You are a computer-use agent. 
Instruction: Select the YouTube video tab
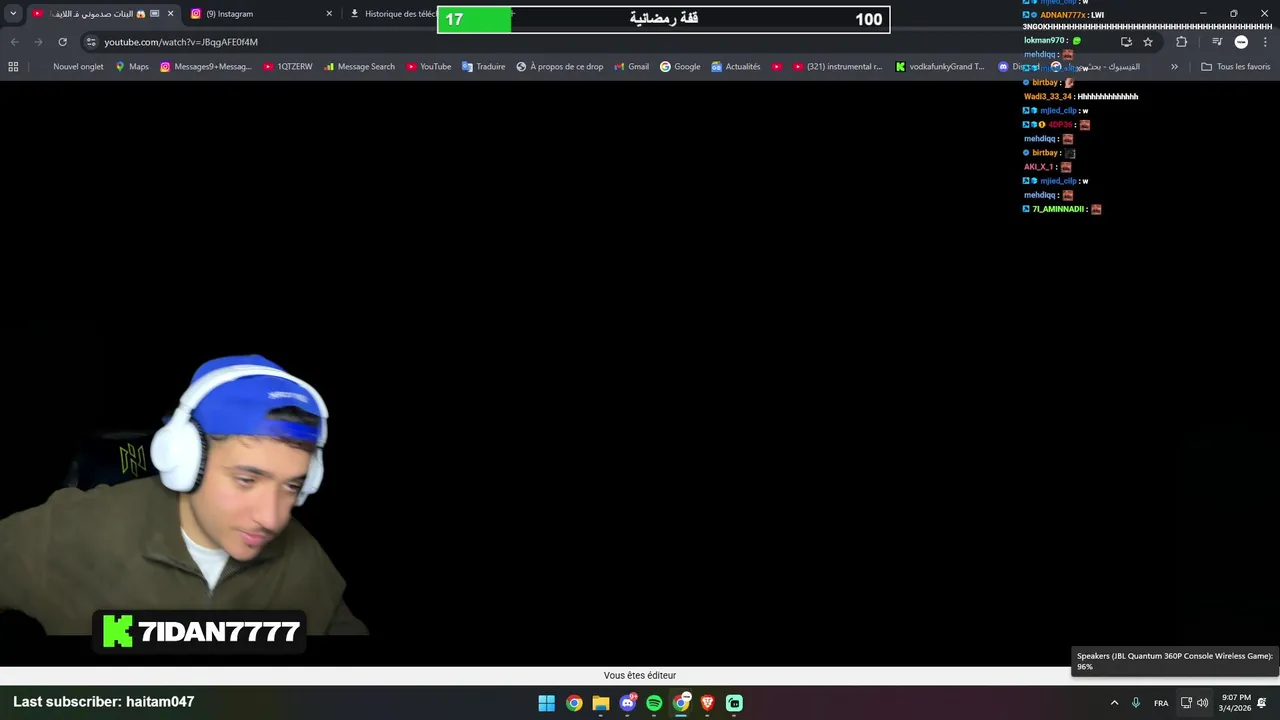click(x=97, y=14)
